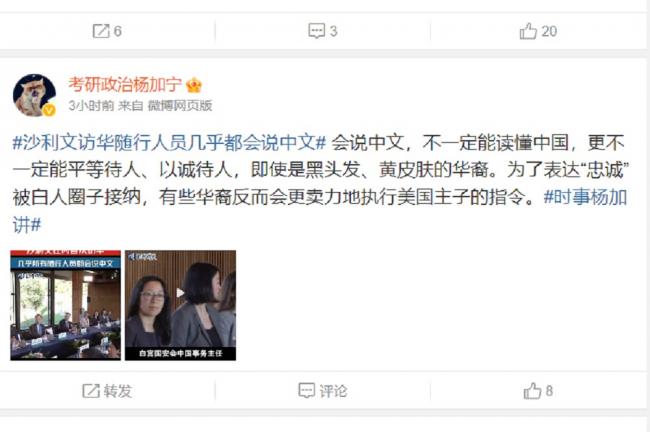The width and height of the screenshot is (650, 432).
Task: Click the 转发 text label
Action: click(118, 391)
